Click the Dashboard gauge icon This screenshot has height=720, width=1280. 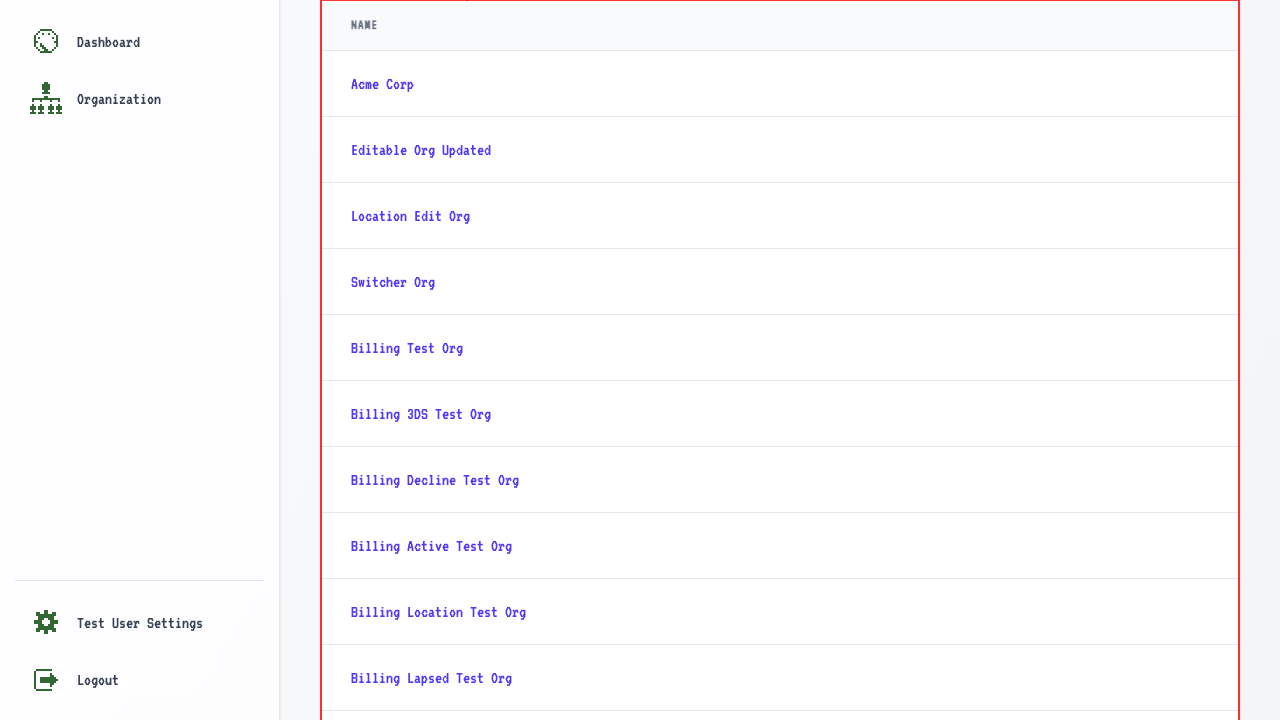[x=46, y=41]
